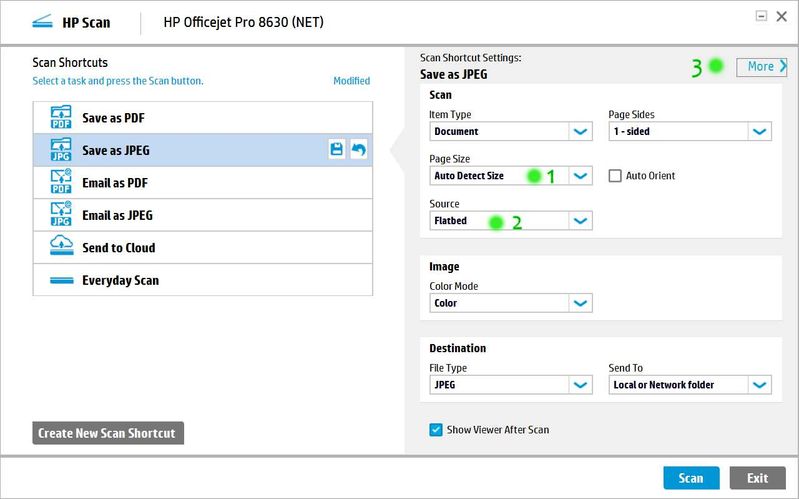Click the Destination section heading
799x499 pixels.
(x=458, y=348)
